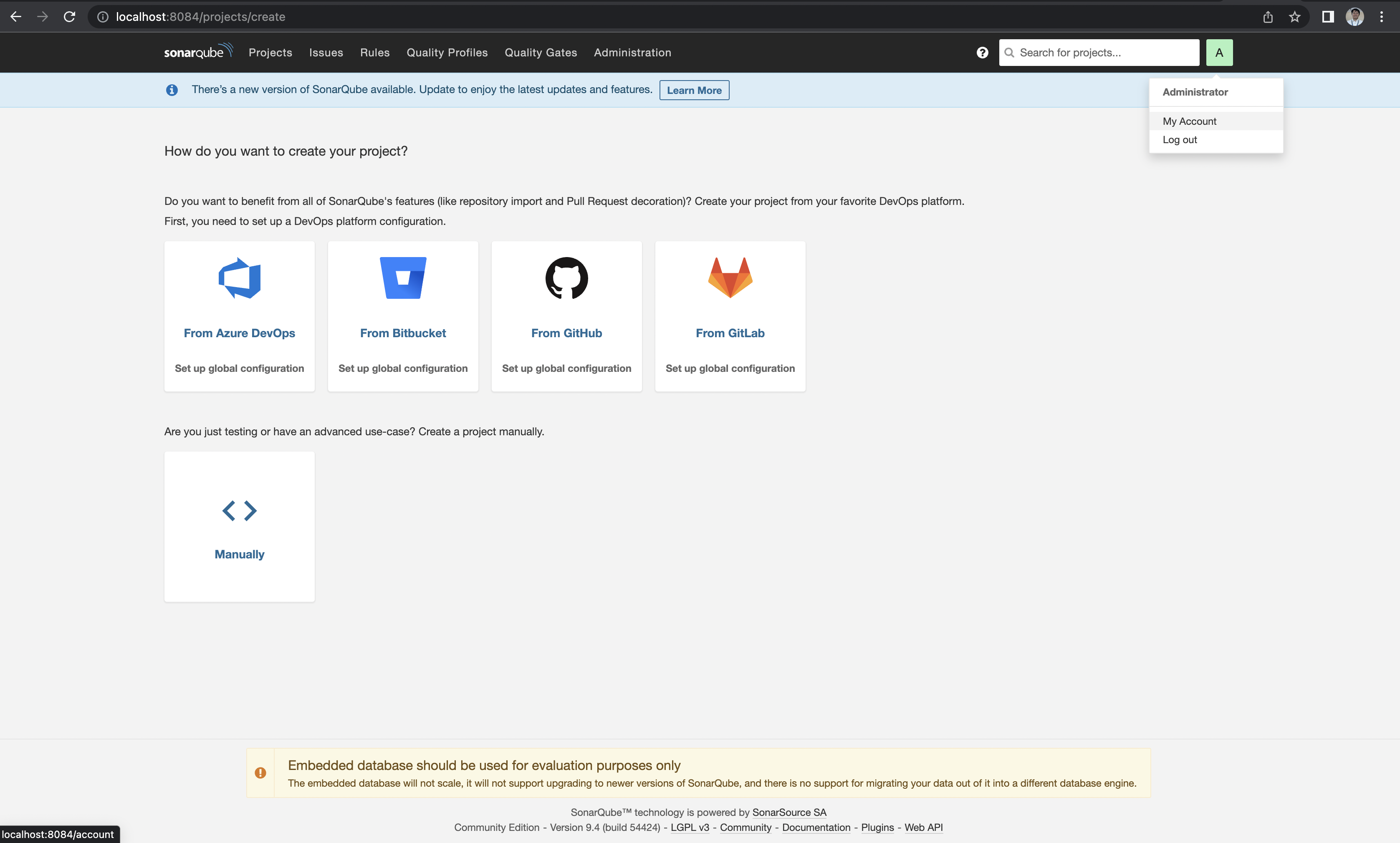Screen dimensions: 1400x843
Task: Click the search magnifier icon
Action: point(1009,52)
